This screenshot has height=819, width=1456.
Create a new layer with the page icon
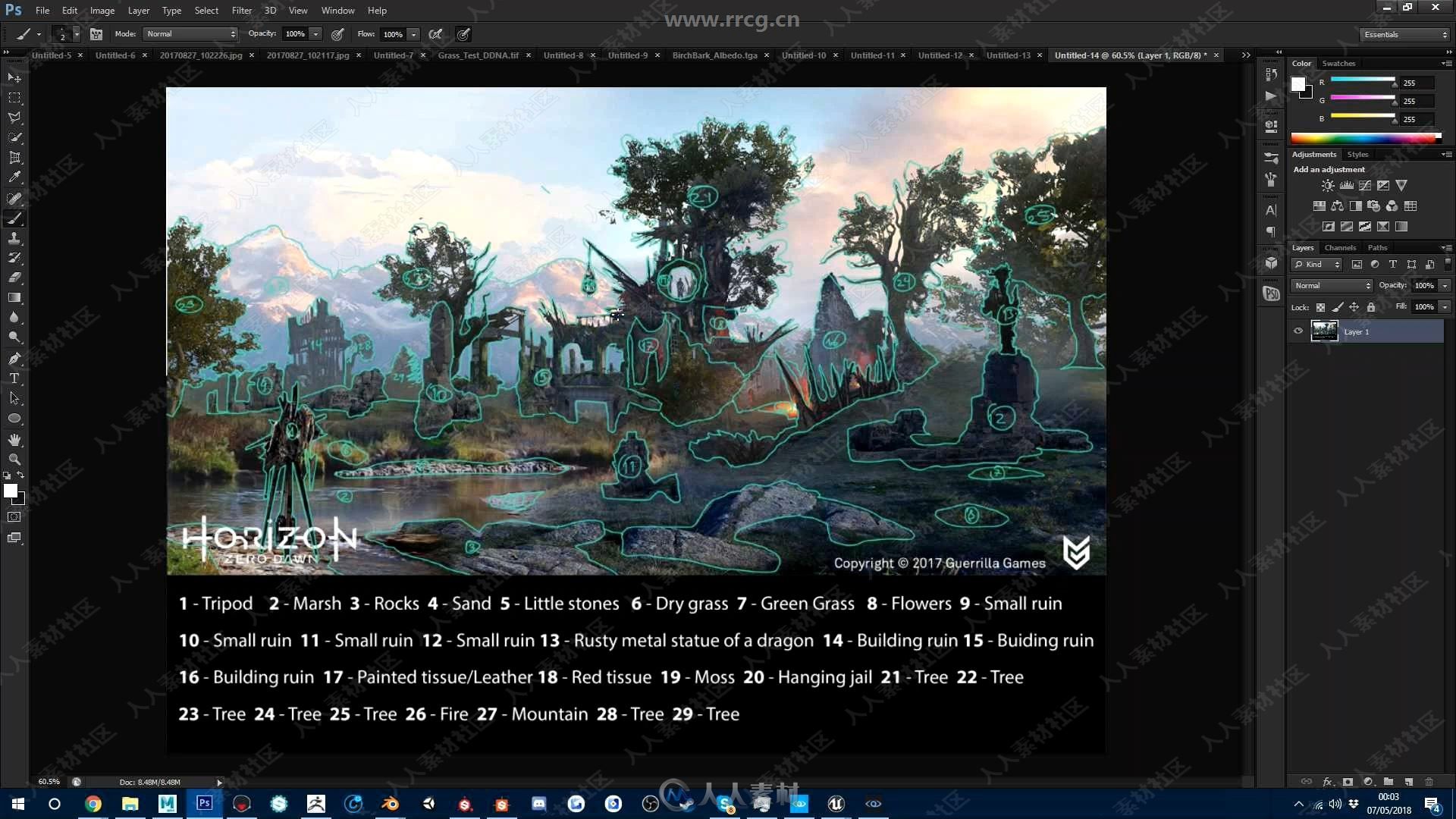(x=1408, y=782)
